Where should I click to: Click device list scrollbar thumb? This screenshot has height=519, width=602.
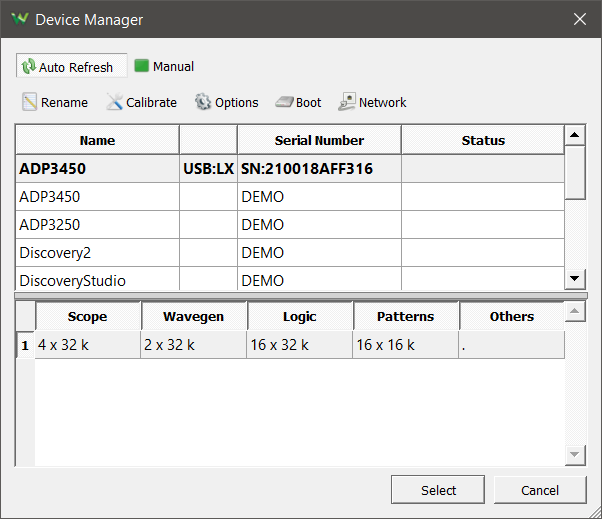pyautogui.click(x=575, y=172)
